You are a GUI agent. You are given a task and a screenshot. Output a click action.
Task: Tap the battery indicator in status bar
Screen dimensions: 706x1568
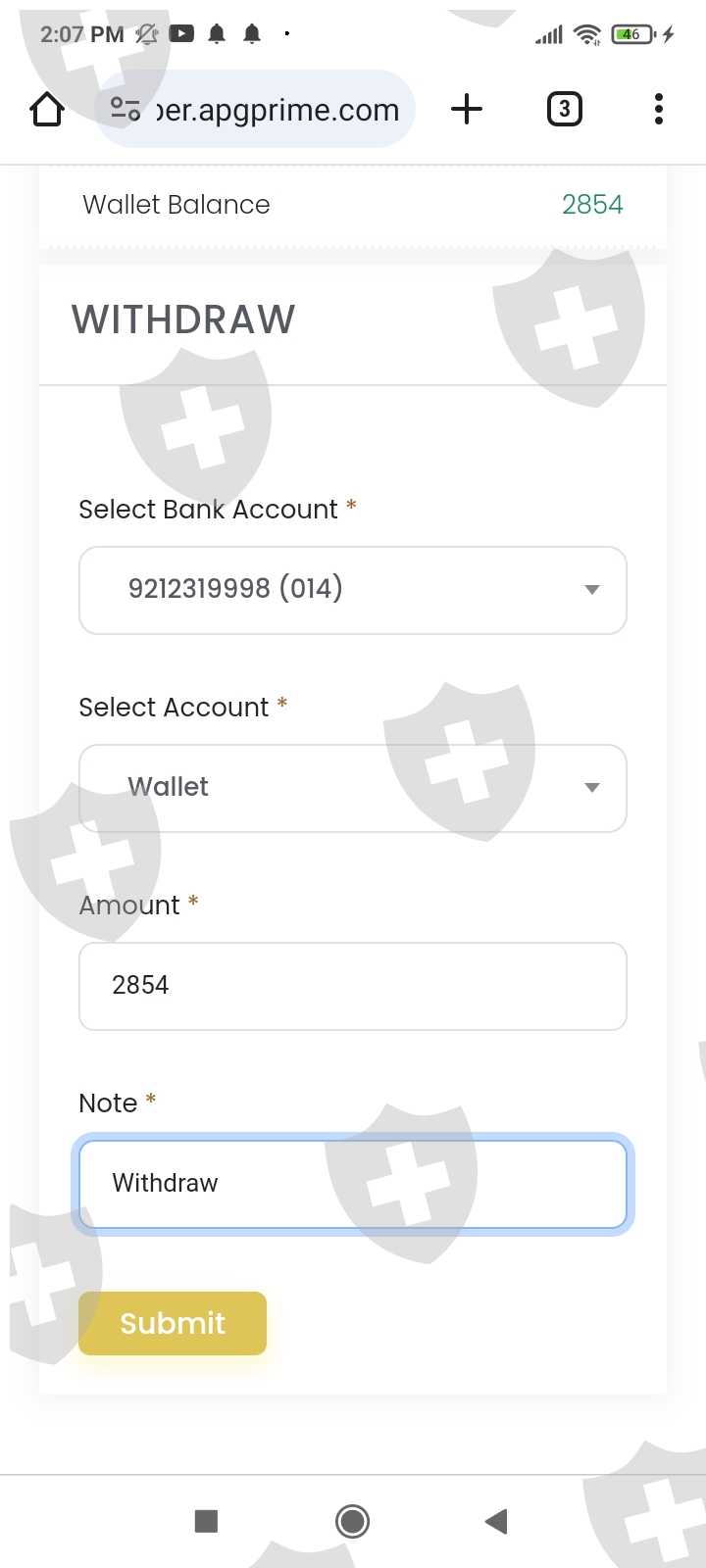[631, 35]
